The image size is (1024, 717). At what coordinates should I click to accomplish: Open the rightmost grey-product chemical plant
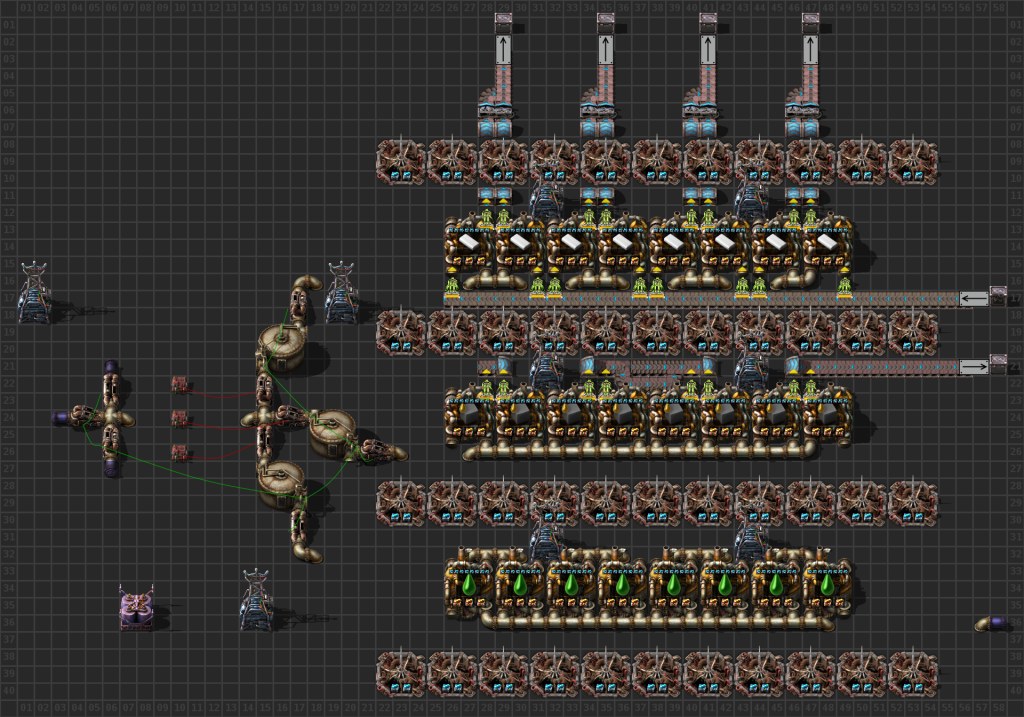point(828,417)
